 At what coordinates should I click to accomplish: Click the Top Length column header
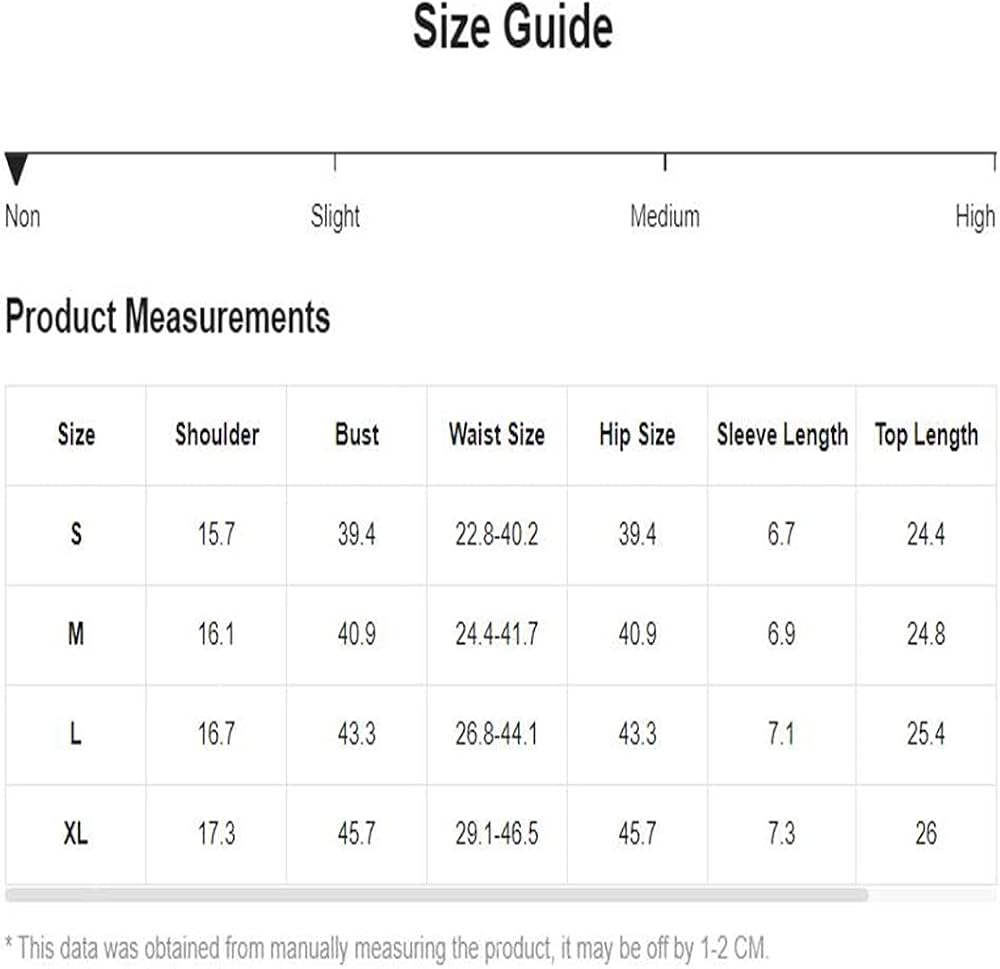(x=926, y=435)
